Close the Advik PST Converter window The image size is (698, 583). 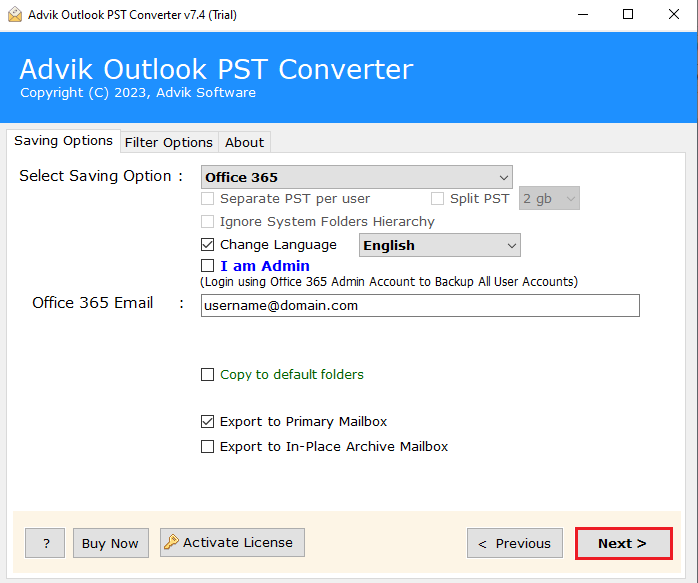point(674,15)
